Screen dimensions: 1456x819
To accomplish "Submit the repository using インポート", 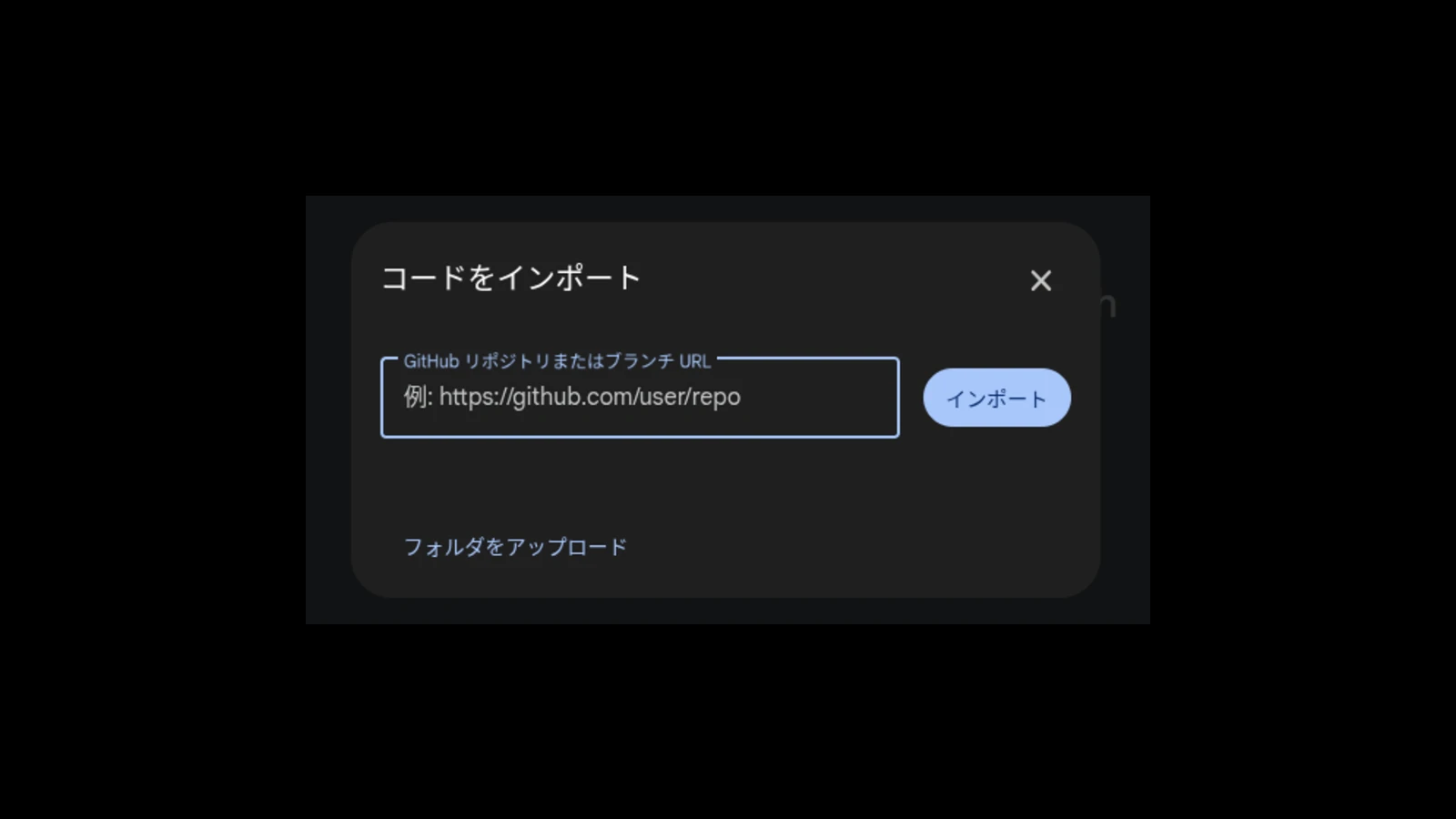I will click(996, 398).
